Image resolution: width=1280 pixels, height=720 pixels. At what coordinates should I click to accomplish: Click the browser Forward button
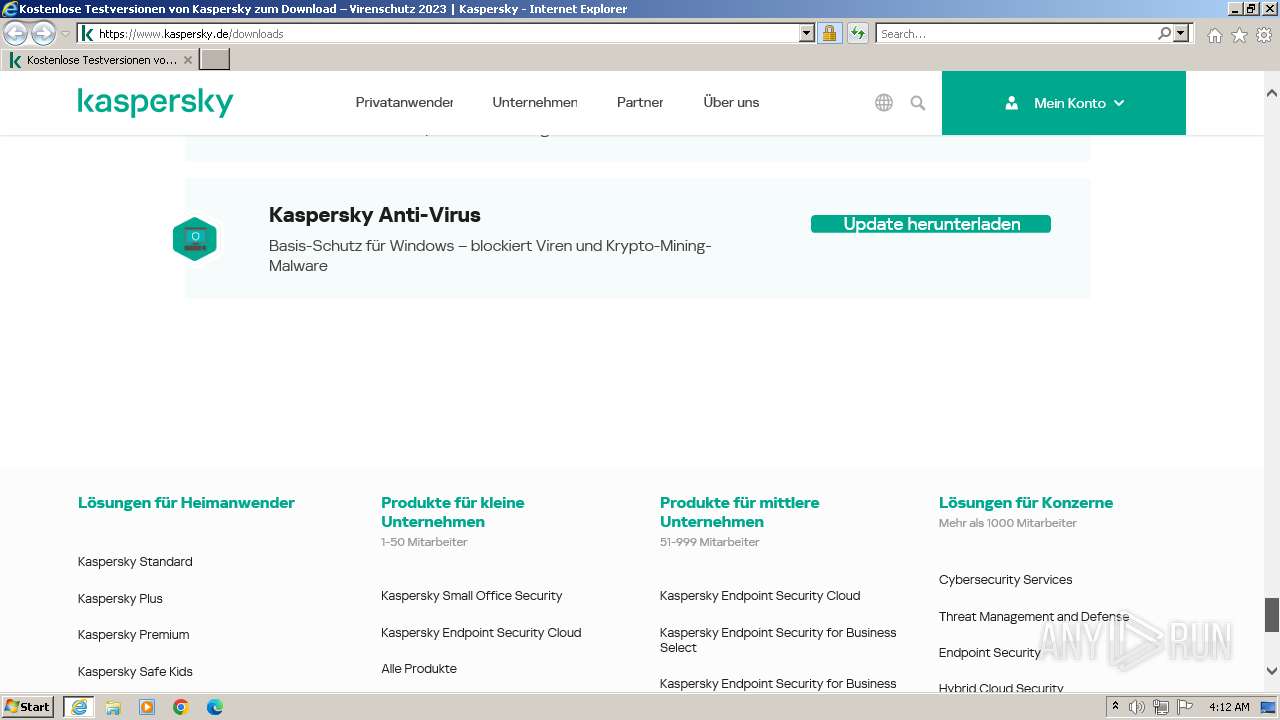[x=43, y=33]
